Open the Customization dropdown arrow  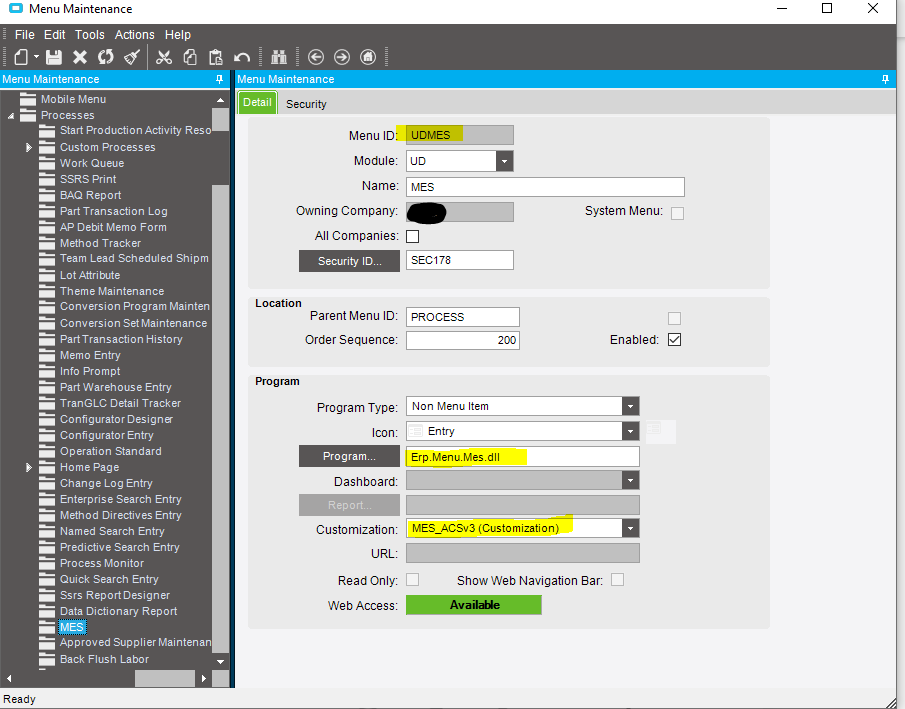(630, 528)
